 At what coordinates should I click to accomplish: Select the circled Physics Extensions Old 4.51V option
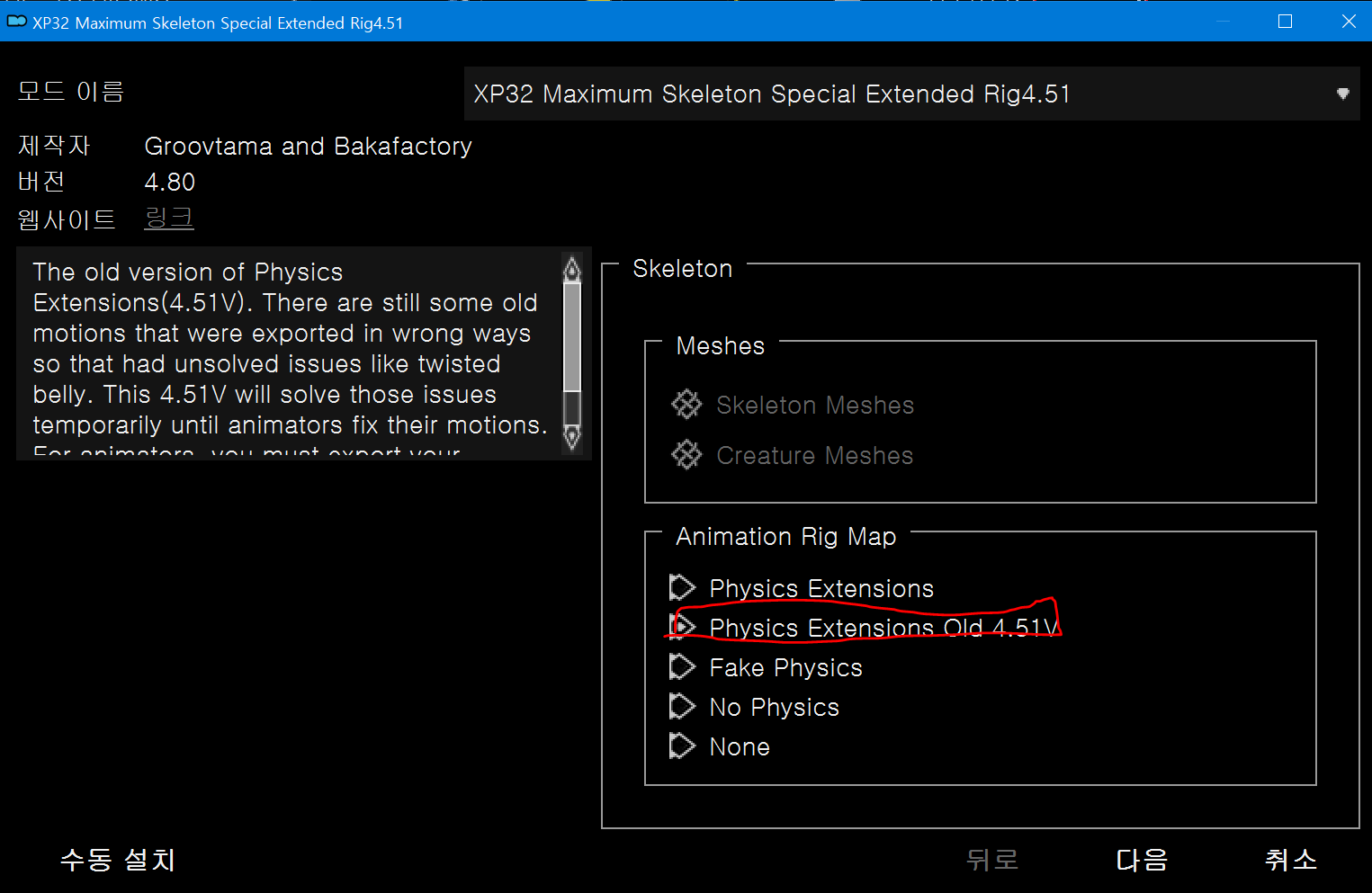pos(883,627)
